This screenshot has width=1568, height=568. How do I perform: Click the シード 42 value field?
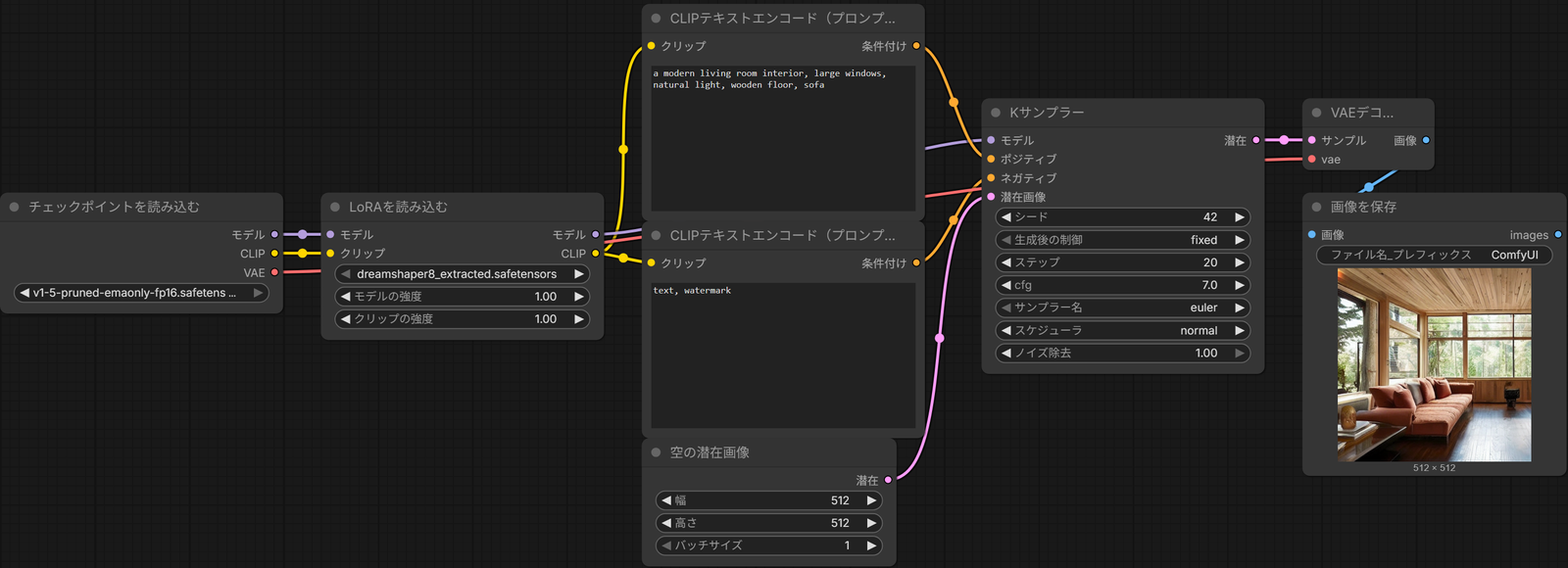1123,217
